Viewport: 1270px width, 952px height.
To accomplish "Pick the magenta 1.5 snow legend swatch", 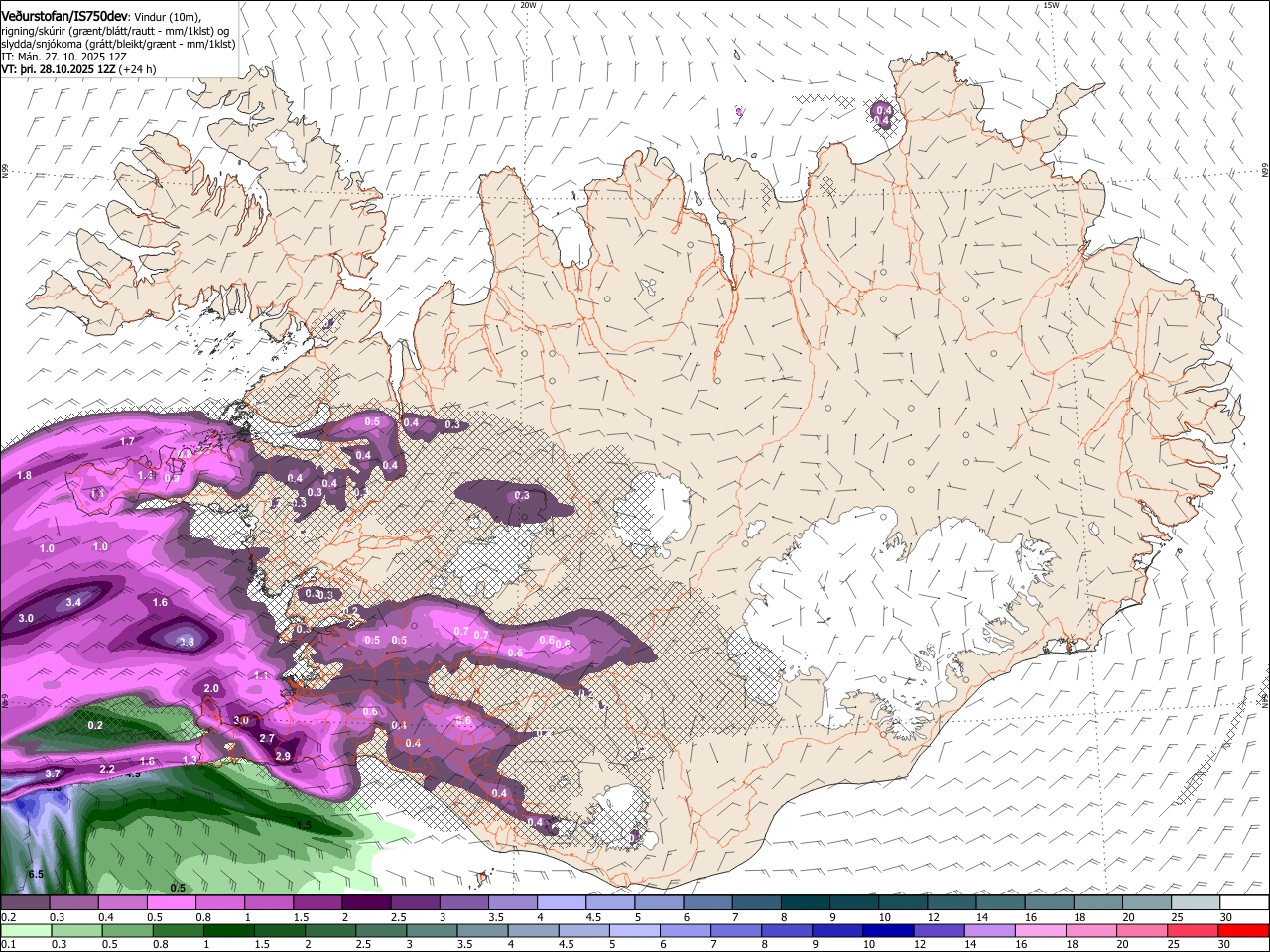I will tap(317, 902).
